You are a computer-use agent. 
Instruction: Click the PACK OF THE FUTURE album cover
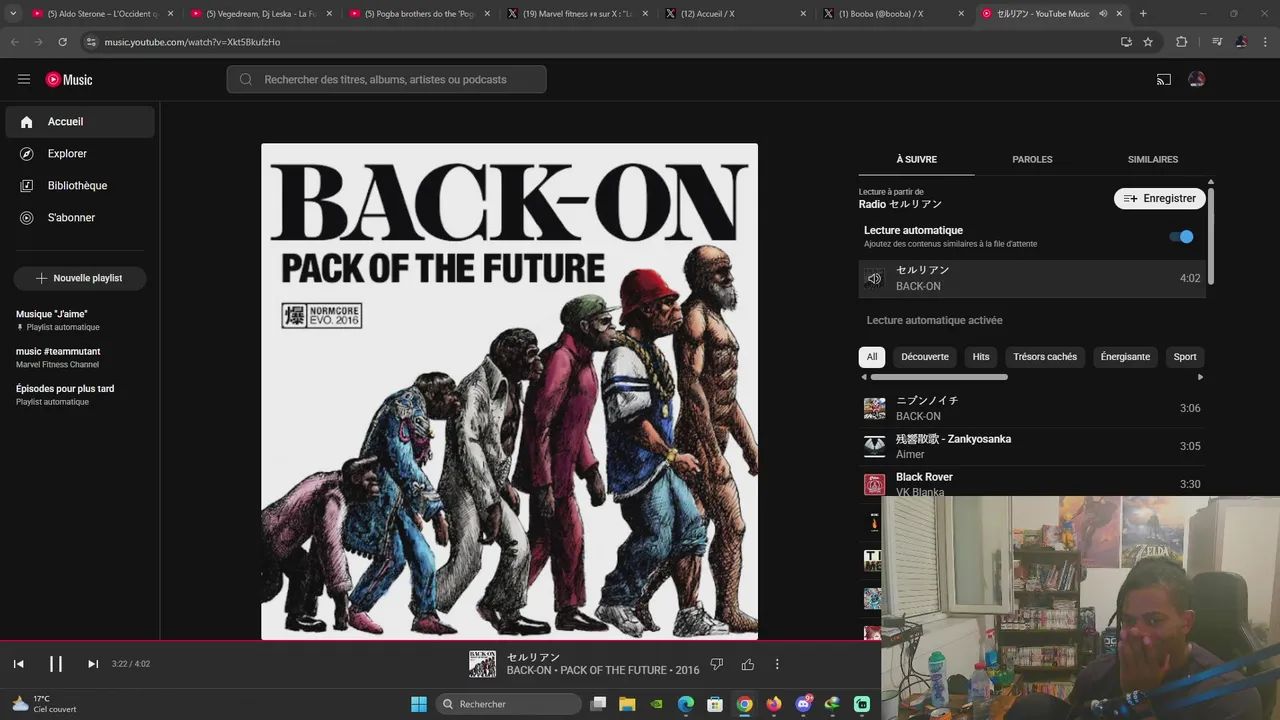click(x=509, y=391)
